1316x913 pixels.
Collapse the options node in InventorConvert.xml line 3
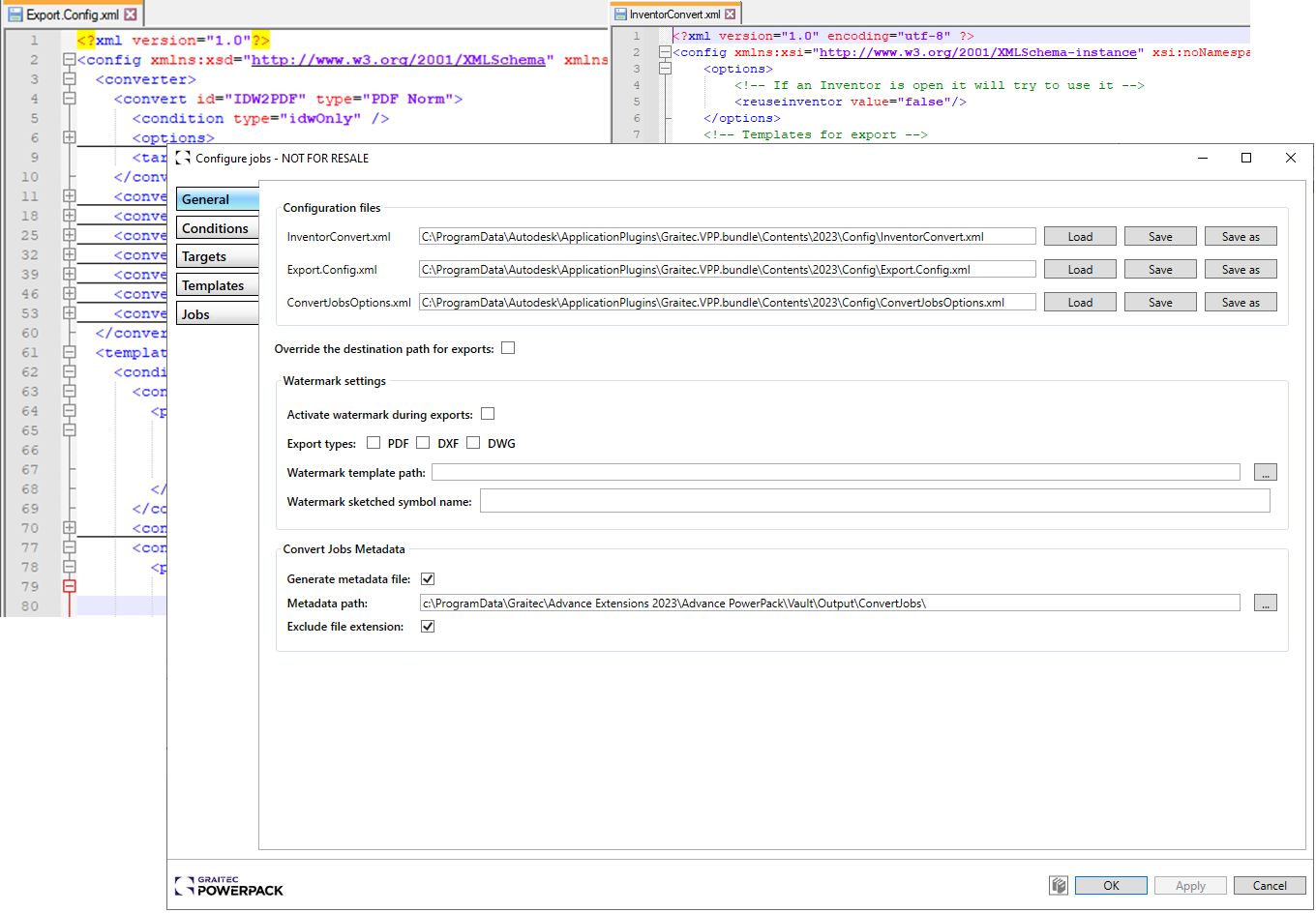click(x=665, y=69)
